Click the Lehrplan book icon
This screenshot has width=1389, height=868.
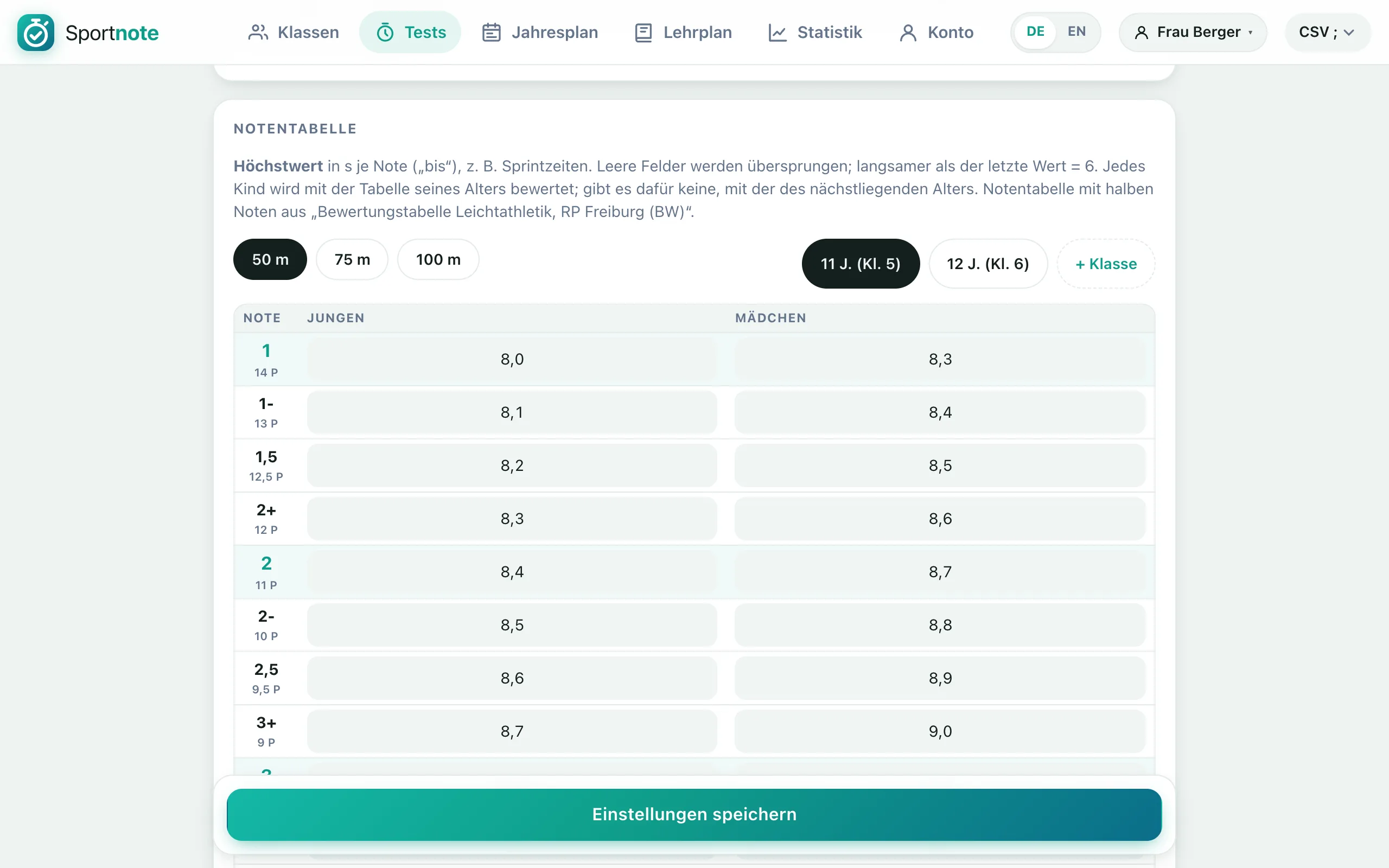(x=643, y=33)
